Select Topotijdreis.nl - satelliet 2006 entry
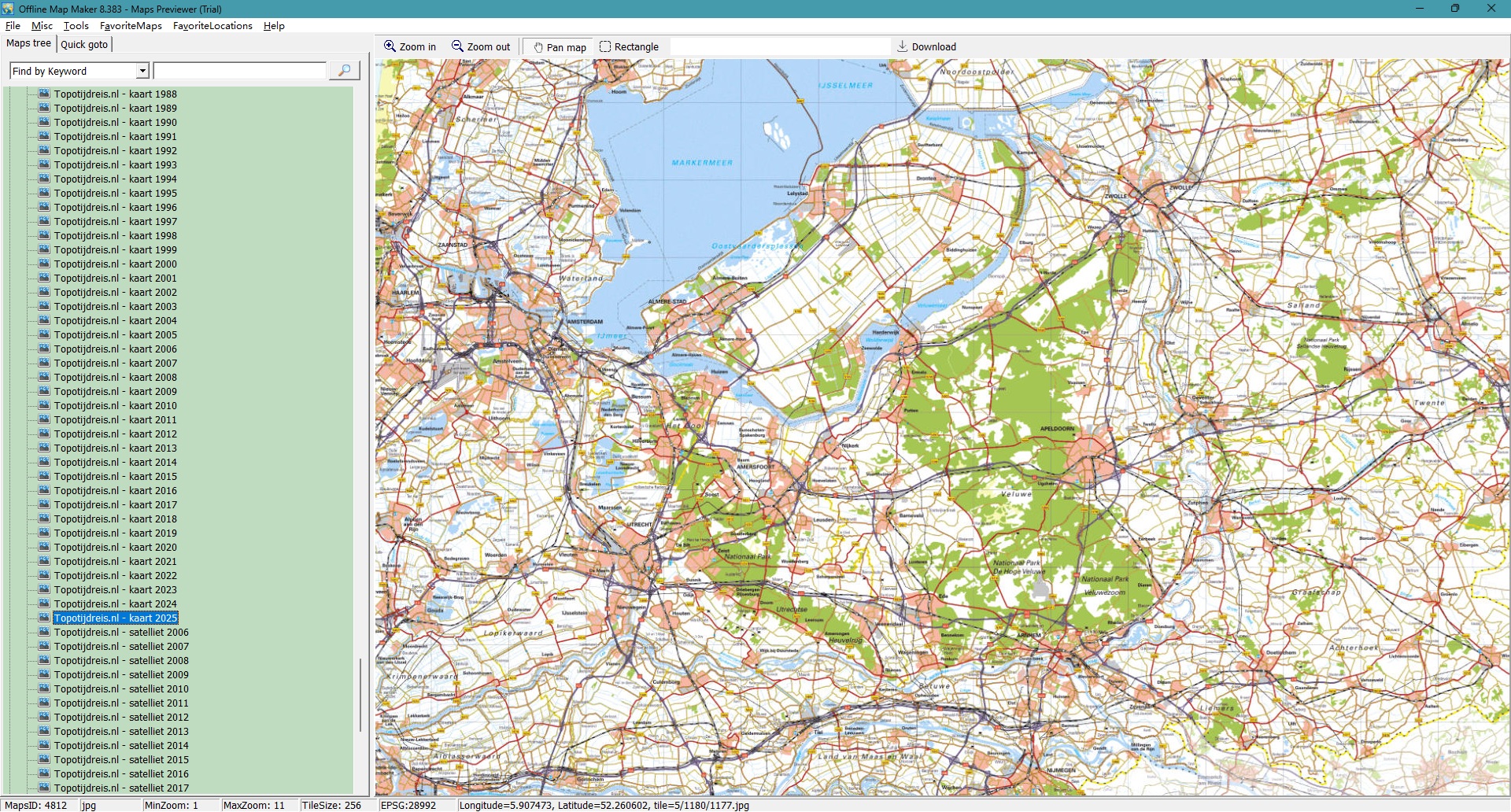1511x812 pixels. coord(121,633)
